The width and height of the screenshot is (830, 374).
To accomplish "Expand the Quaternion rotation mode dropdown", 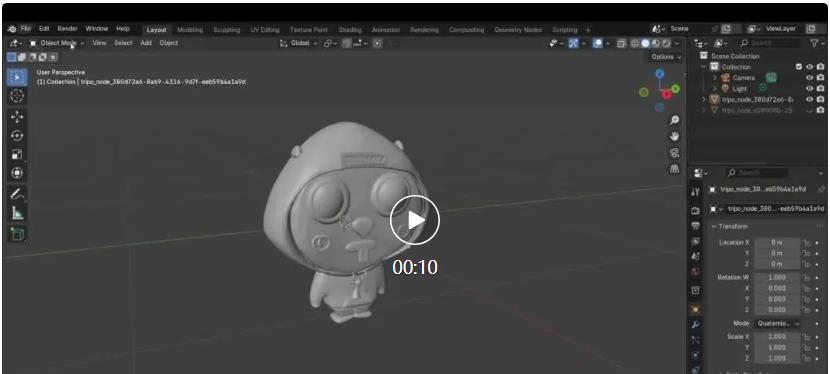I will coord(777,323).
